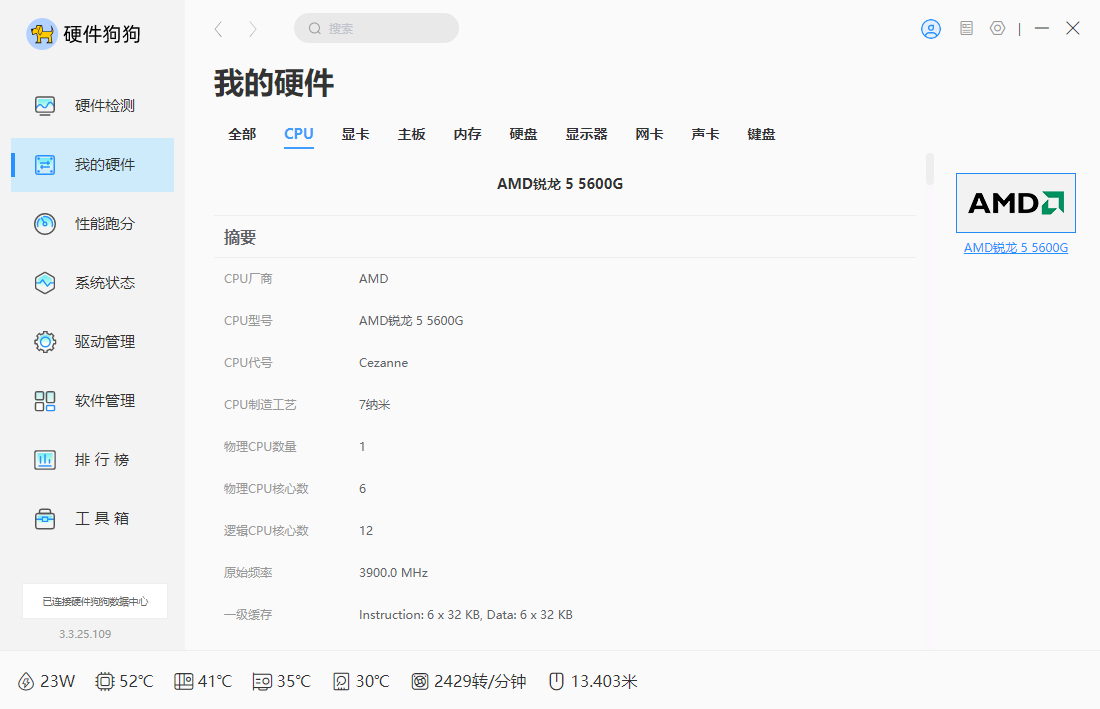Switch to the 显示器 tab
Screen dimensions: 1100x709
click(x=586, y=134)
